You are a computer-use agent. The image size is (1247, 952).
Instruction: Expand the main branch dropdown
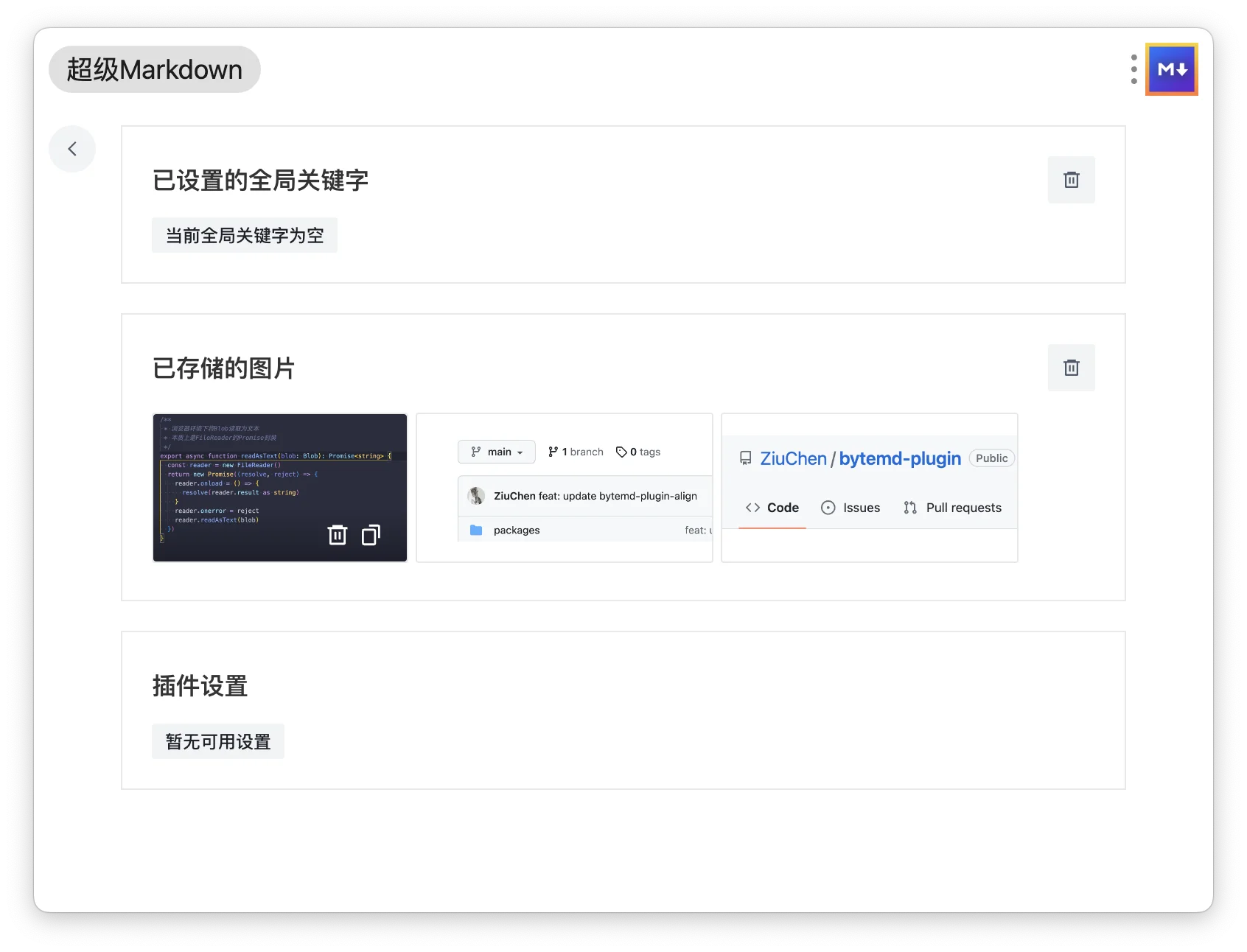[497, 452]
